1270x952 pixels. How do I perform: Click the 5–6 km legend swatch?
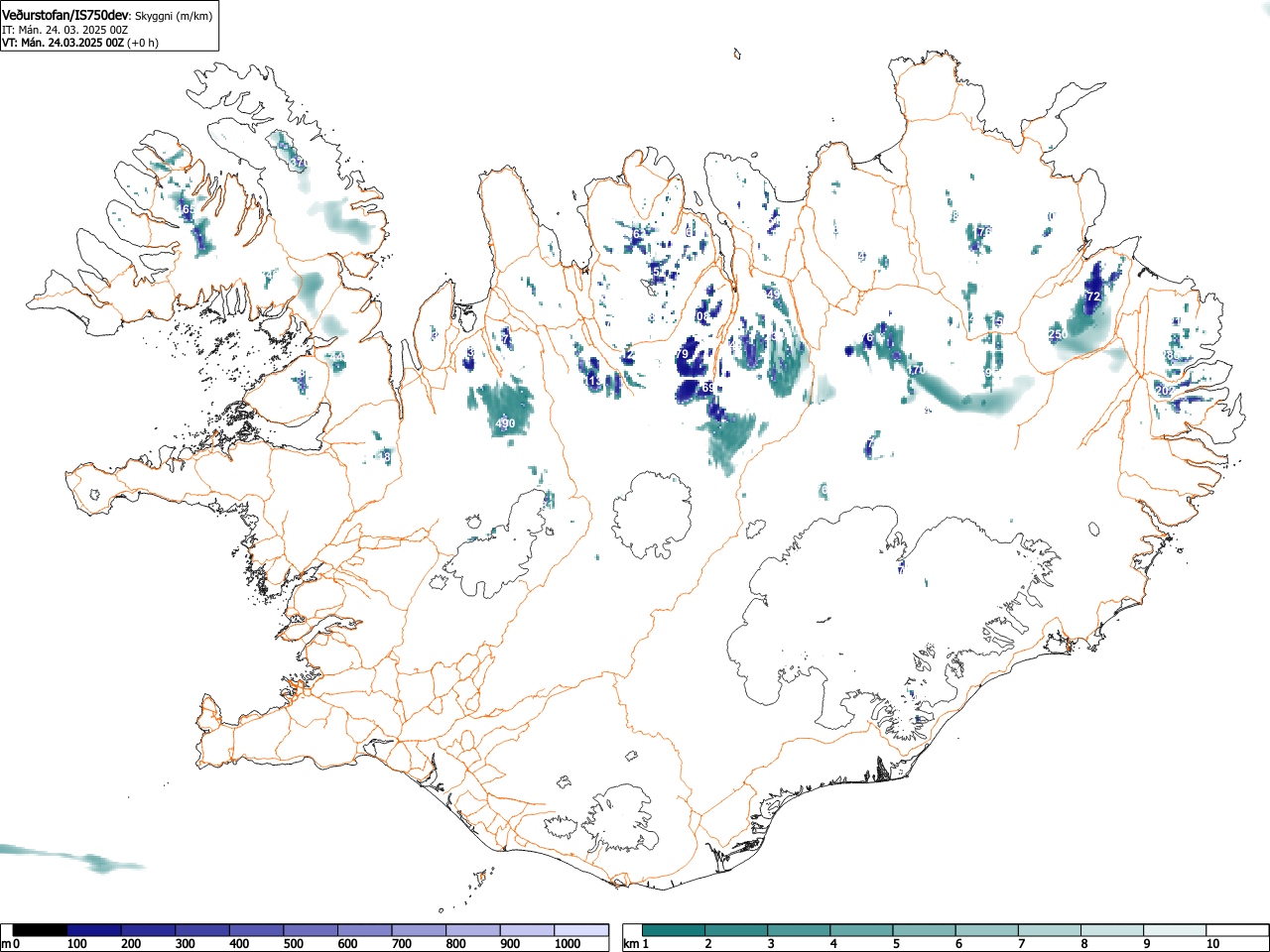point(925,930)
